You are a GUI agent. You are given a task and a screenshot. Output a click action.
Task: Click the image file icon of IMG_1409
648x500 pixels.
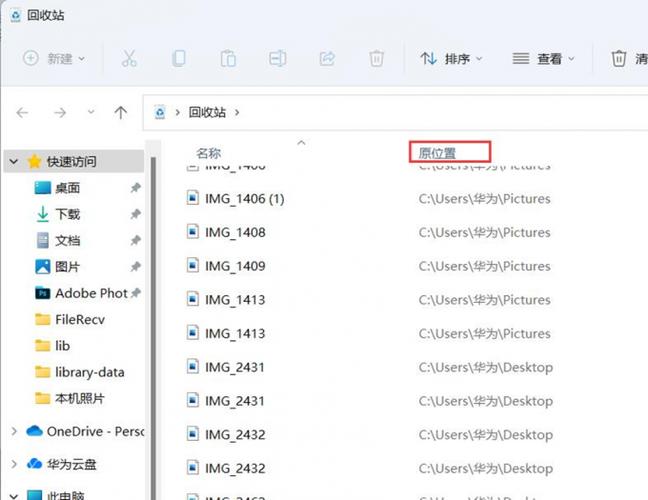193,265
